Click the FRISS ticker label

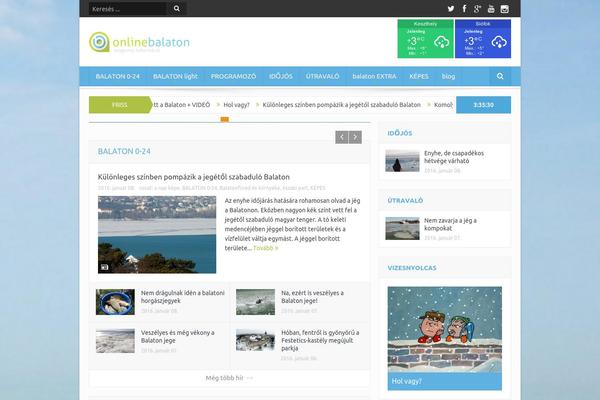(x=120, y=105)
